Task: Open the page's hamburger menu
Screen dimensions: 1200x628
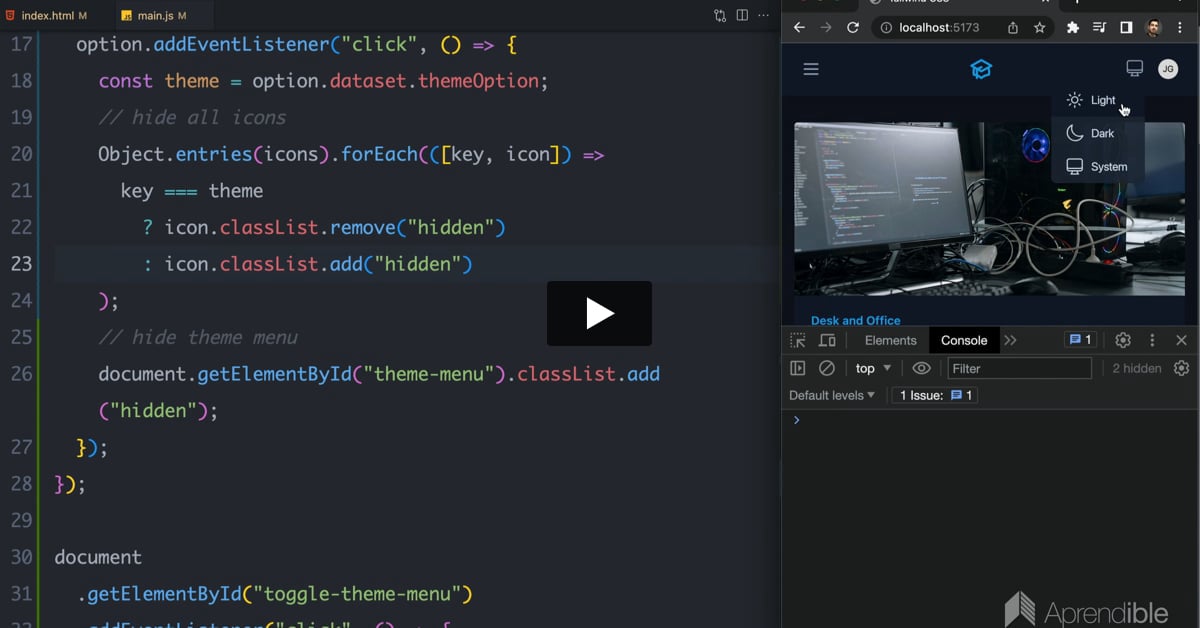Action: pyautogui.click(x=811, y=69)
